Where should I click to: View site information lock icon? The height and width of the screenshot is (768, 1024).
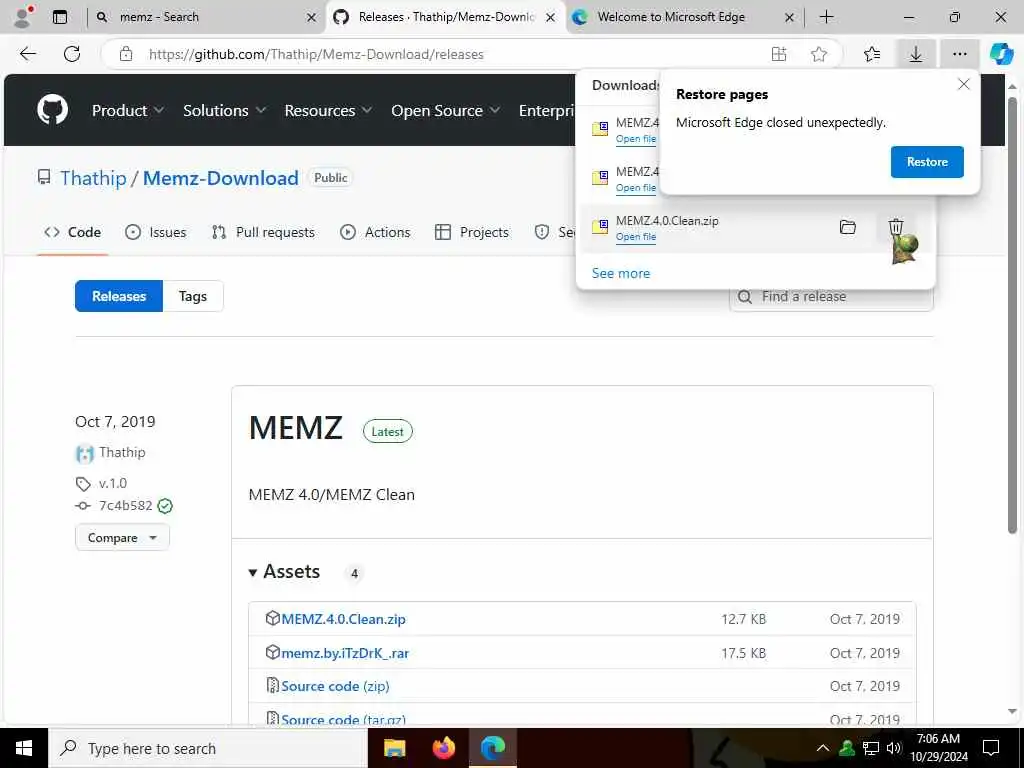(126, 54)
